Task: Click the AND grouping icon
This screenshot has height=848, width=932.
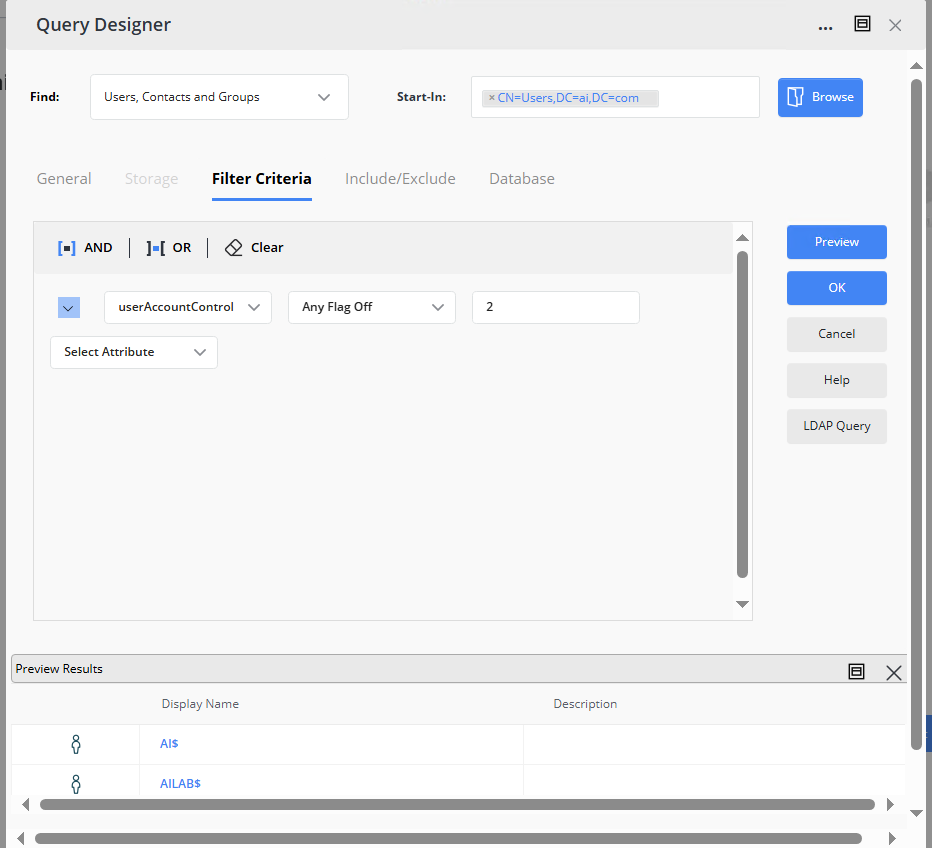Action: pyautogui.click(x=66, y=247)
